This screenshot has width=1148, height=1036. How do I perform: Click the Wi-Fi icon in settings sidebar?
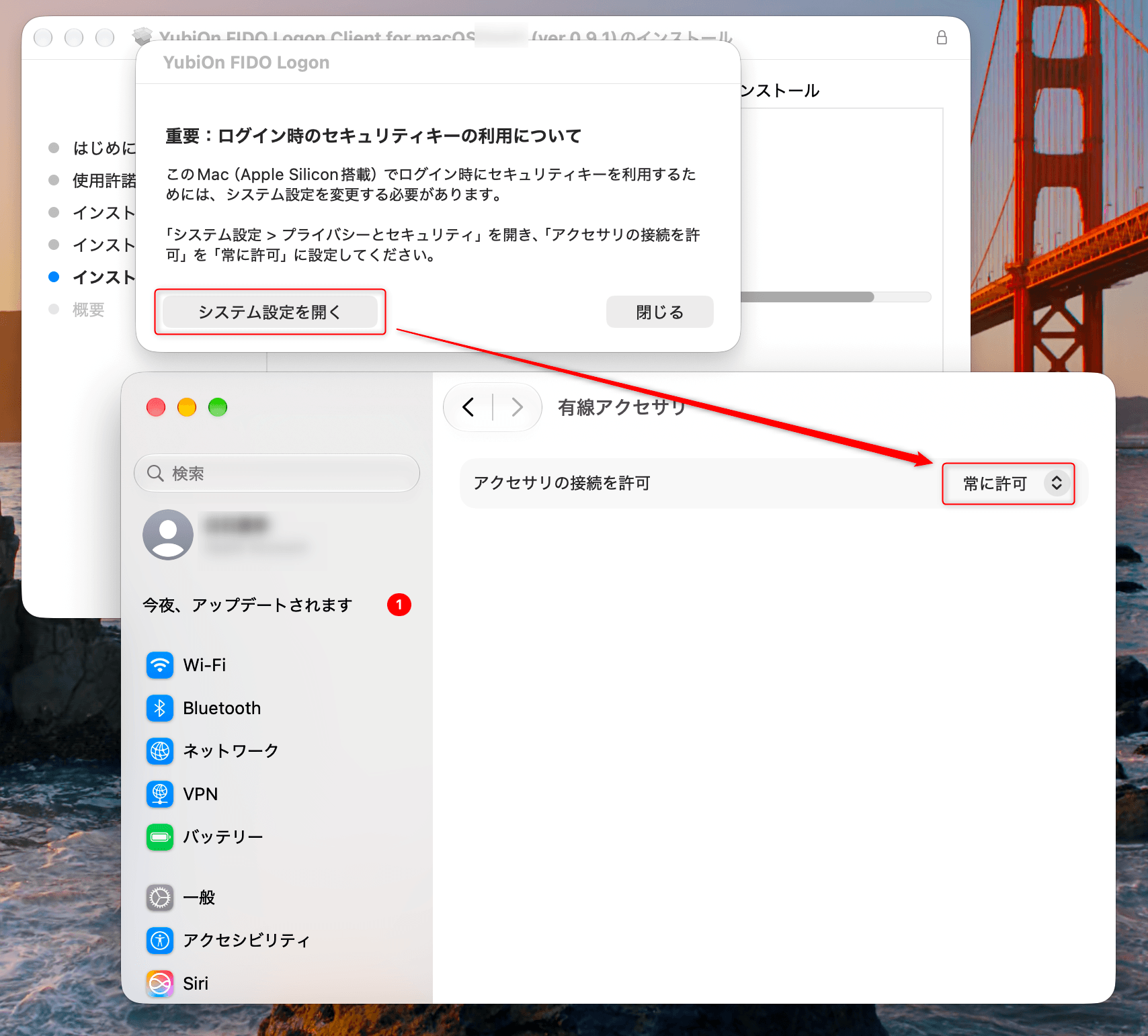click(x=160, y=665)
